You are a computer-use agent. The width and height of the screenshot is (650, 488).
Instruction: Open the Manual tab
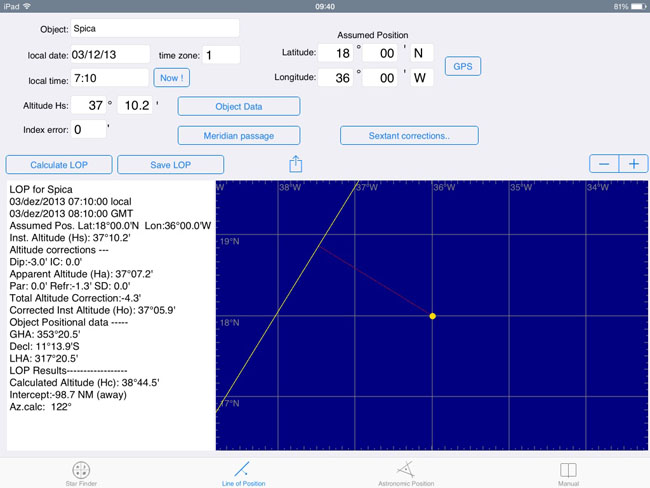(568, 473)
